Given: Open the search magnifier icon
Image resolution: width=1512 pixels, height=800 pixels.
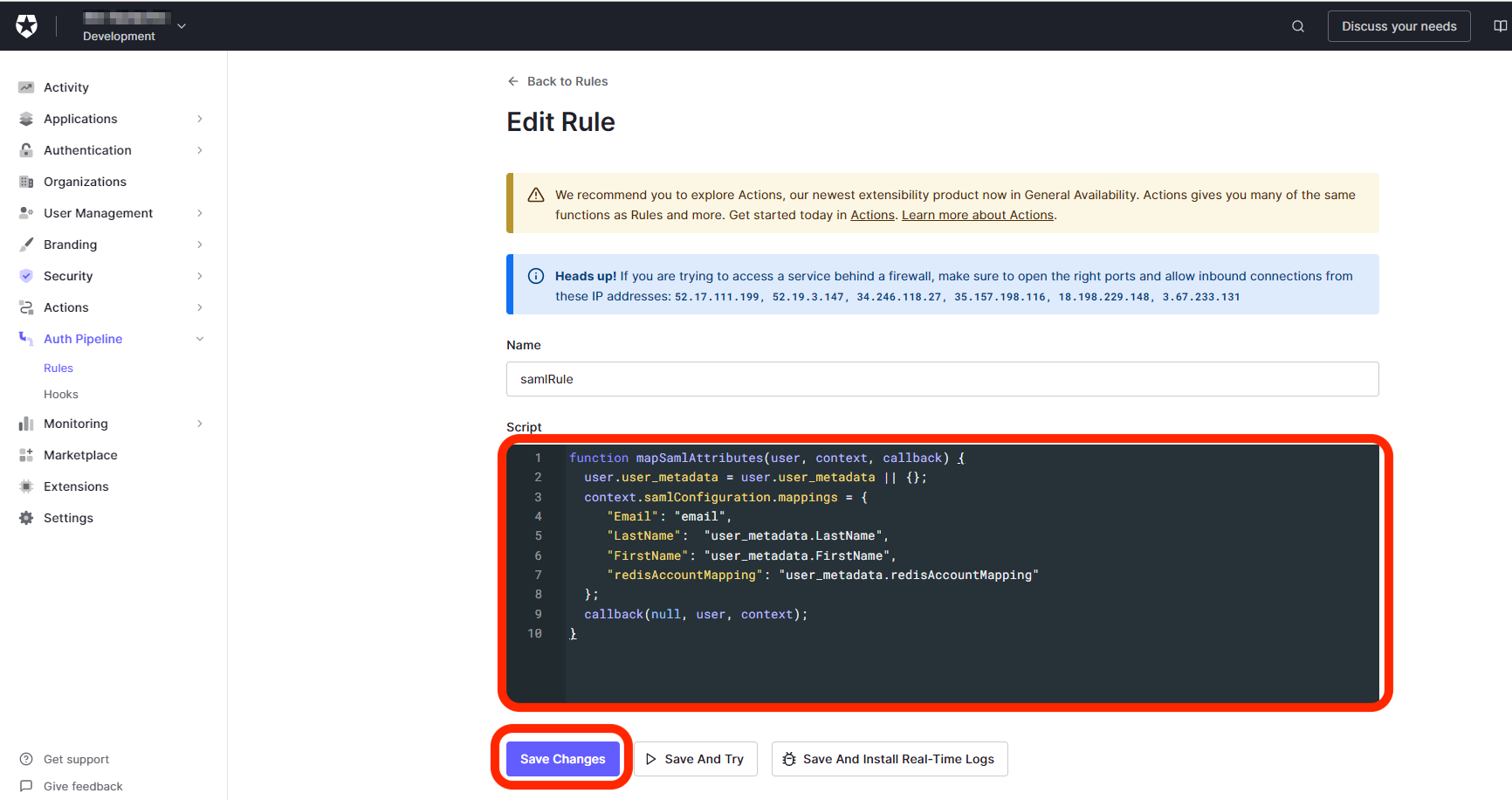Looking at the screenshot, I should point(1298,26).
